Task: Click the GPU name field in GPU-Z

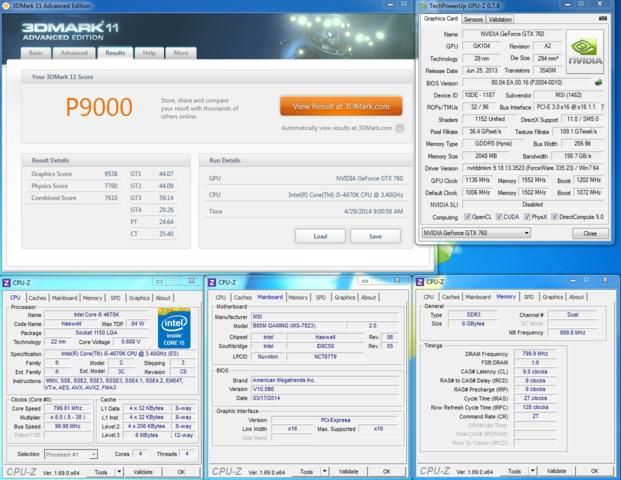Action: click(x=512, y=34)
